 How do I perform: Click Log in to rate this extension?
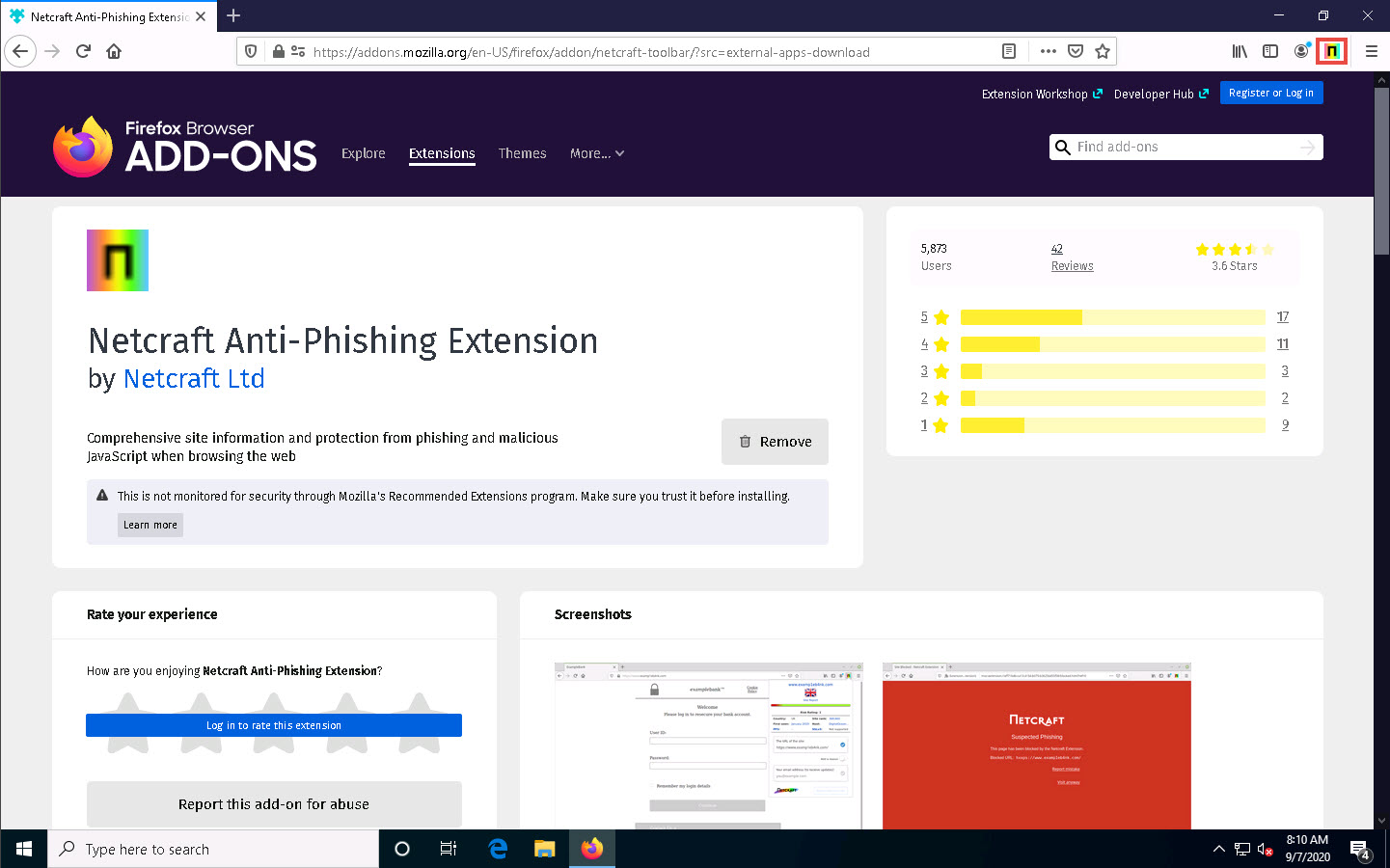click(274, 725)
